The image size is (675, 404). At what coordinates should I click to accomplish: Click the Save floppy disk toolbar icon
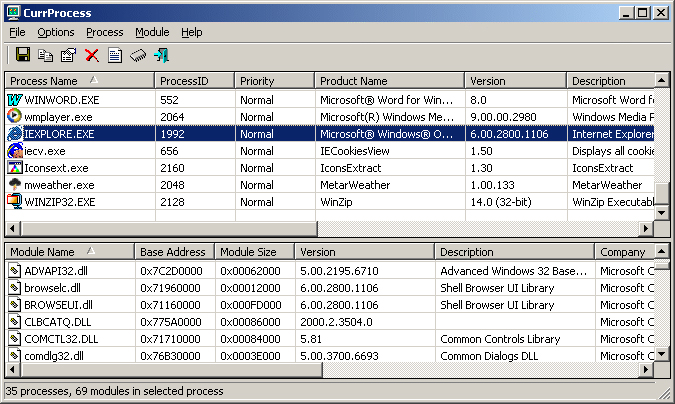tap(23, 55)
